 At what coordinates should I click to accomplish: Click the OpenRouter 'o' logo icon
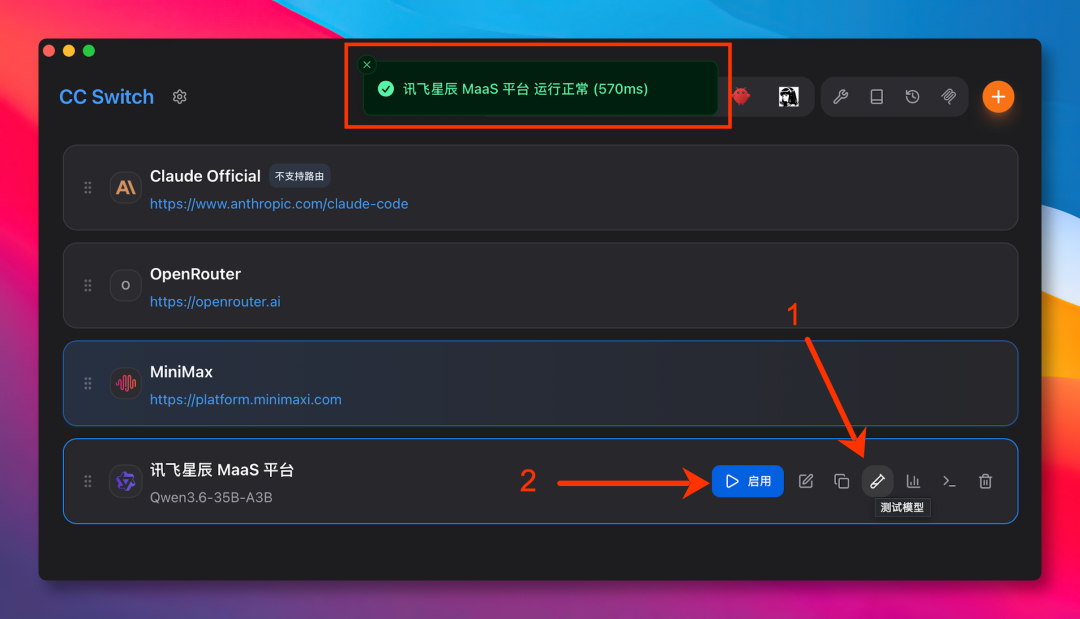coord(125,285)
